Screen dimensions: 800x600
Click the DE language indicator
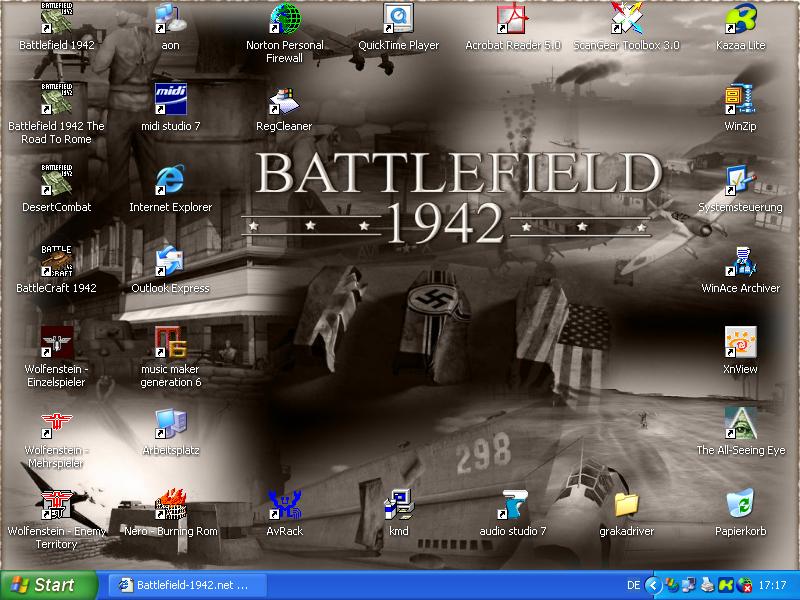633,585
